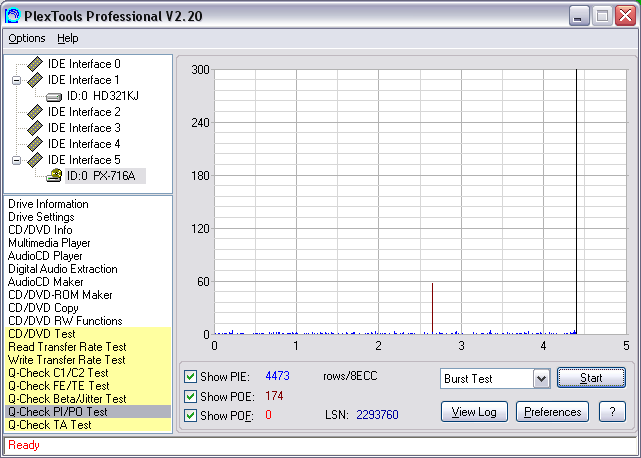Screen dimensions: 641x458
Task: Select Write Transfer Rate Test
Action: [x=88, y=360]
